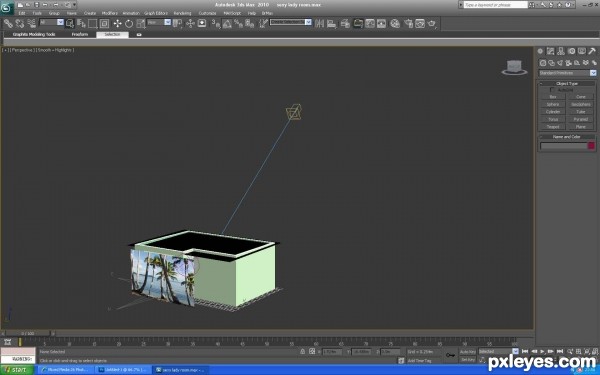Select the Link tool in main toolbar
This screenshot has width=600, height=375.
[x=8, y=24]
